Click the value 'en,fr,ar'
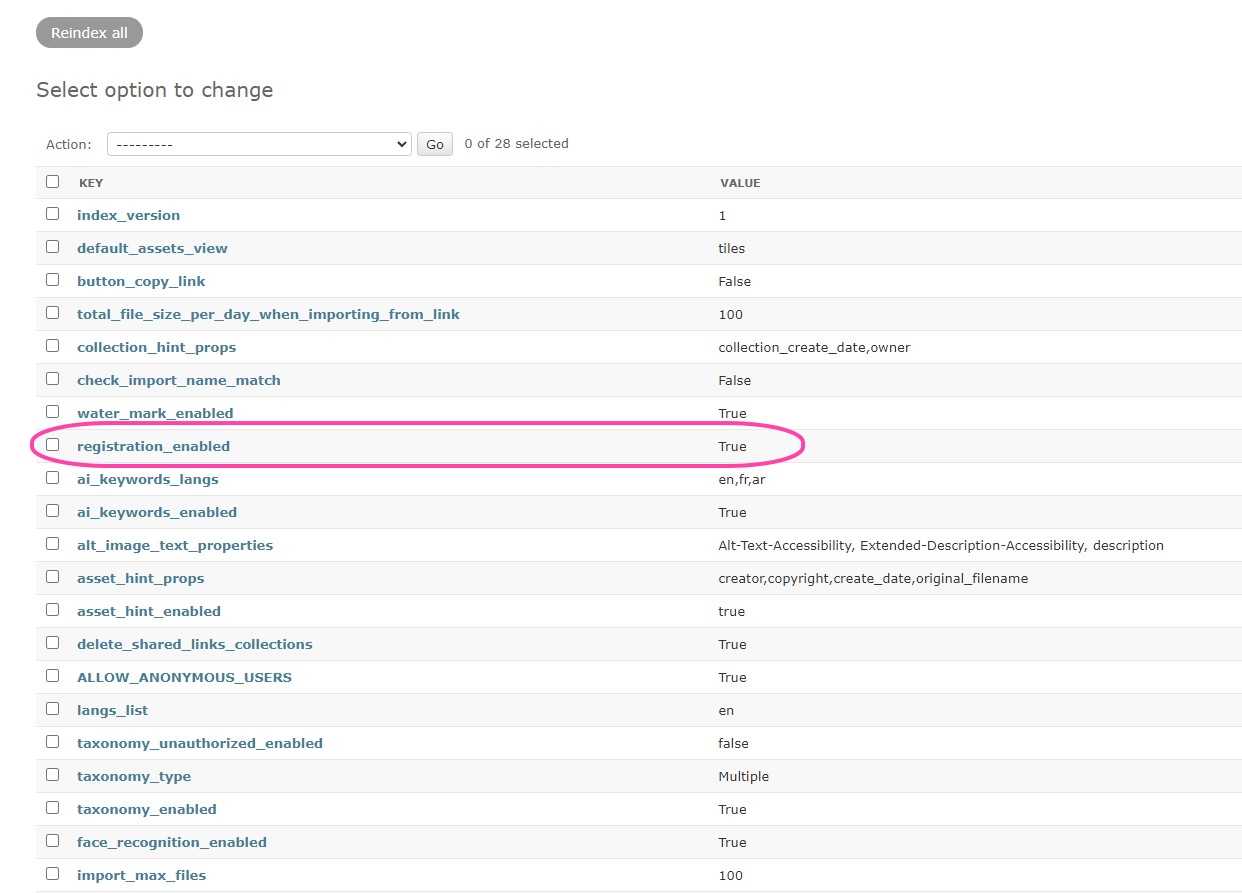1242x893 pixels. [x=742, y=479]
